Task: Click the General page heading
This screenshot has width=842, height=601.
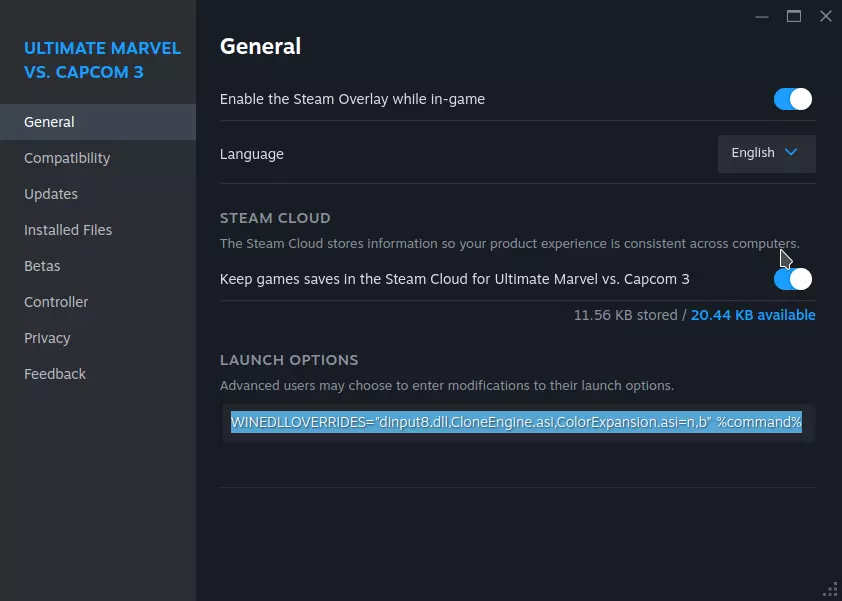Action: [x=260, y=47]
